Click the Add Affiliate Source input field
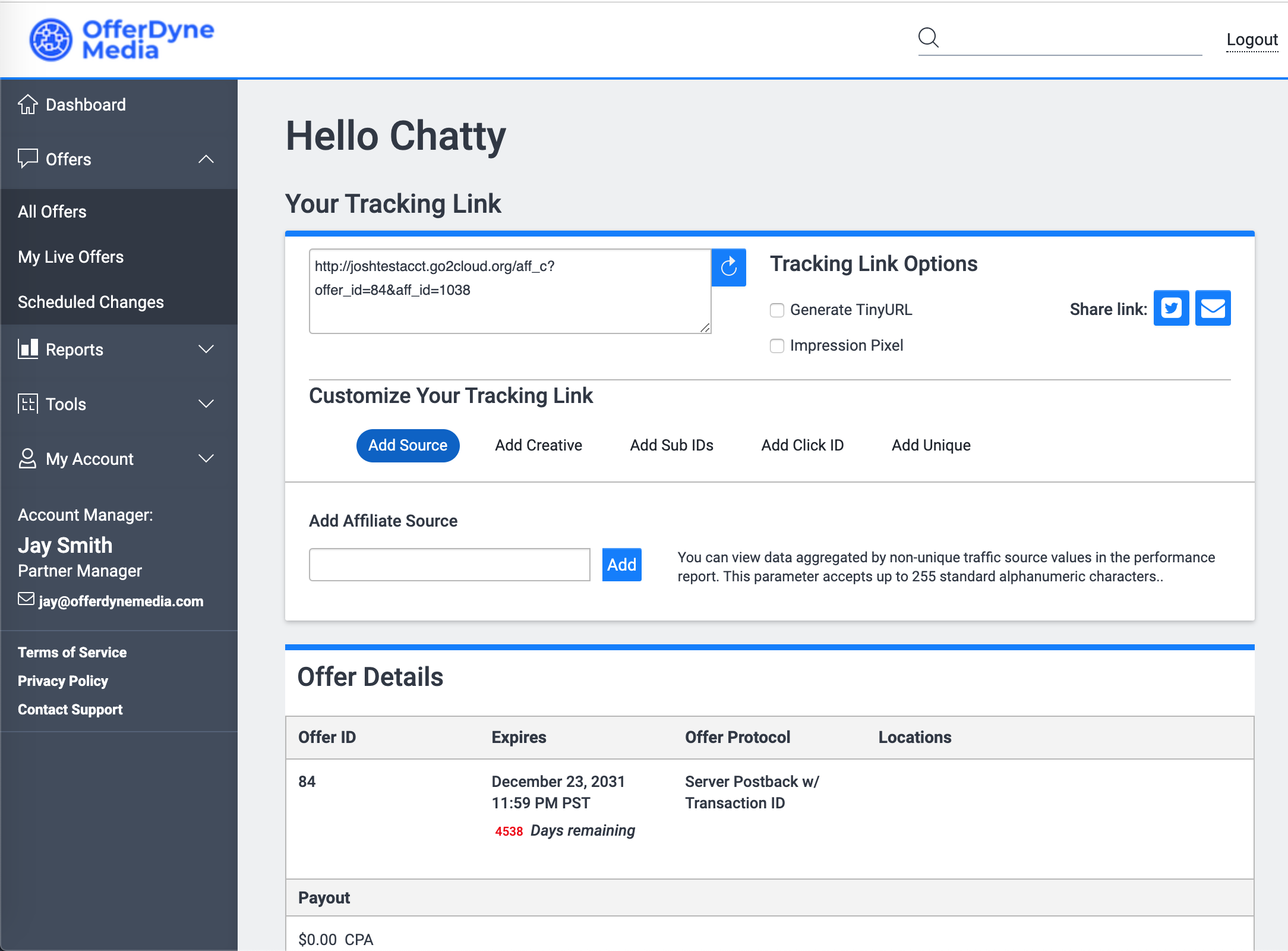This screenshot has height=951, width=1288. coord(449,564)
